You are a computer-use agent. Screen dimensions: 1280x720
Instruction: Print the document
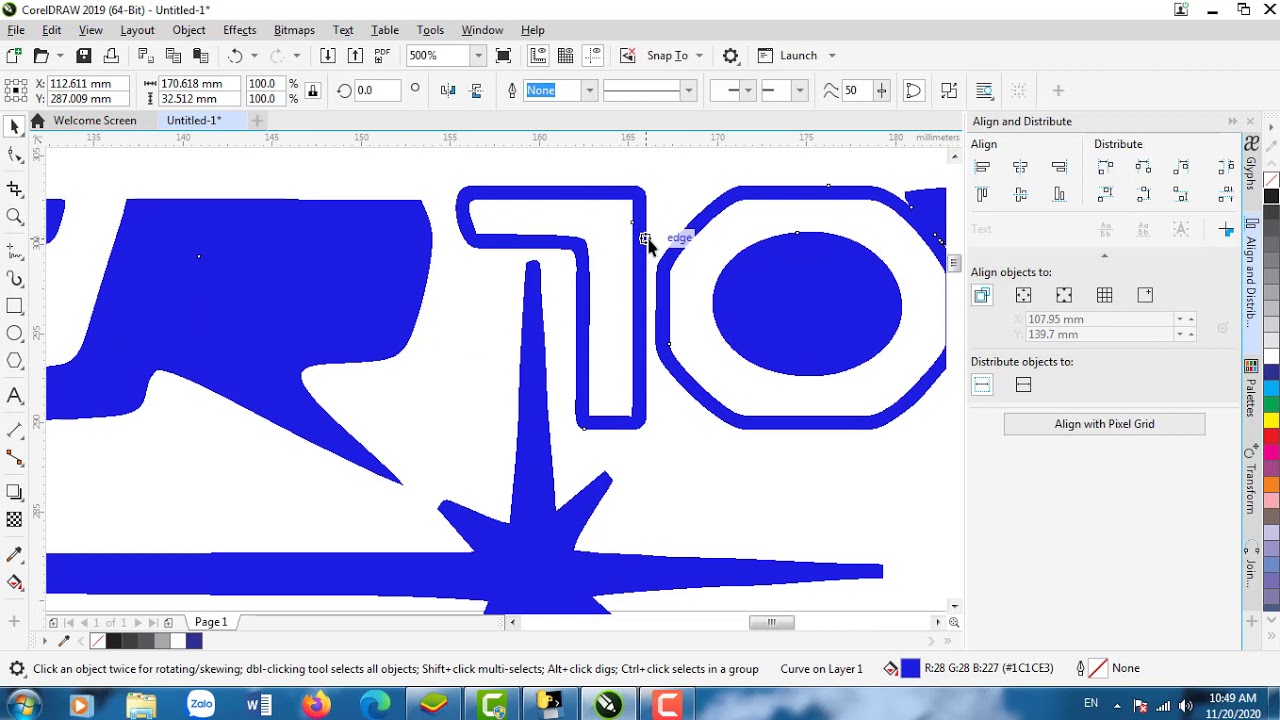[111, 56]
